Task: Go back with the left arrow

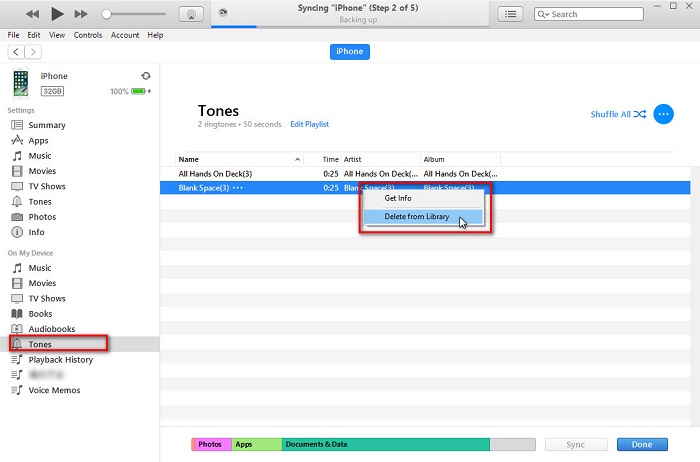Action: pos(16,52)
